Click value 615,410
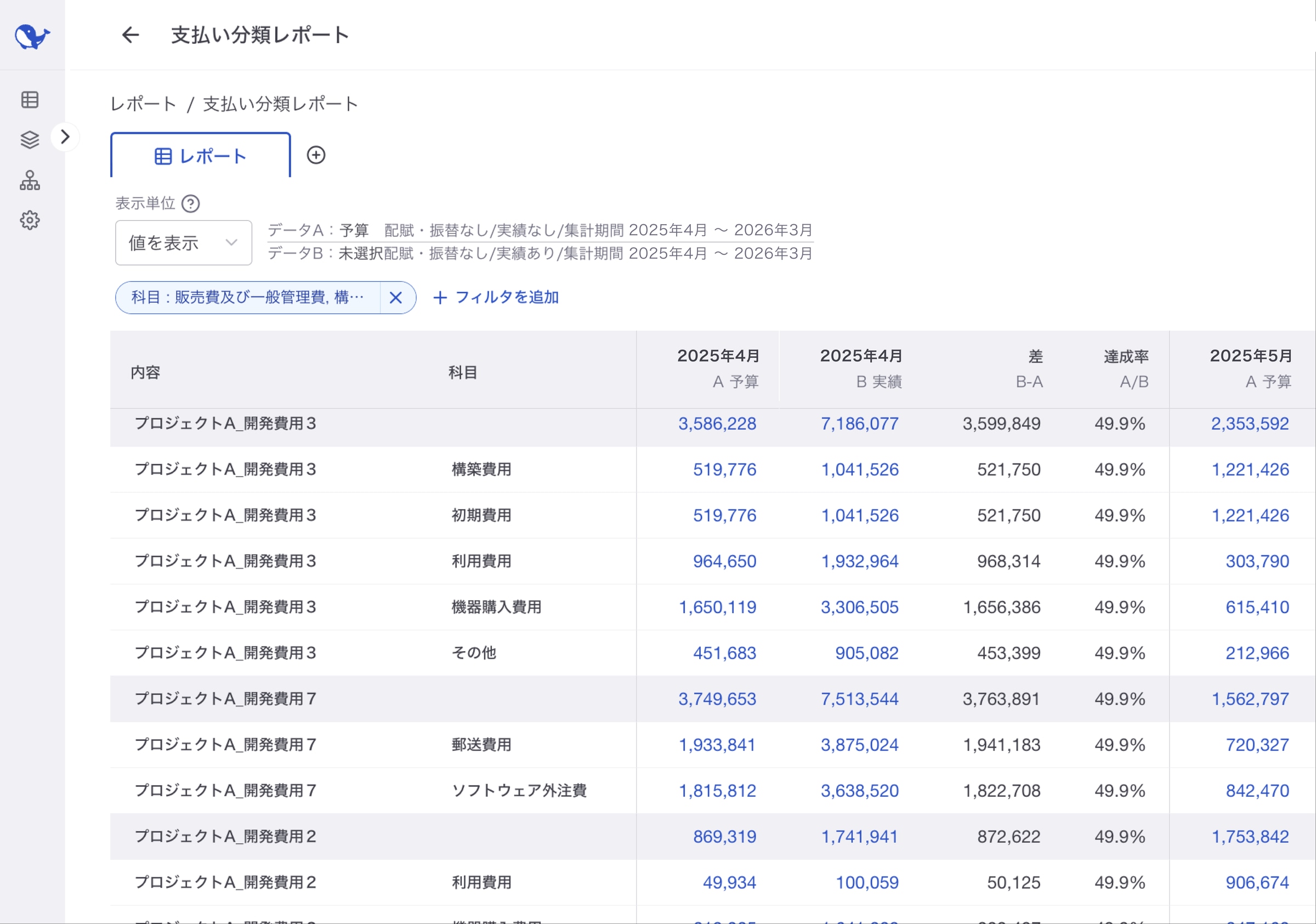The height and width of the screenshot is (924, 1316). click(x=1257, y=607)
